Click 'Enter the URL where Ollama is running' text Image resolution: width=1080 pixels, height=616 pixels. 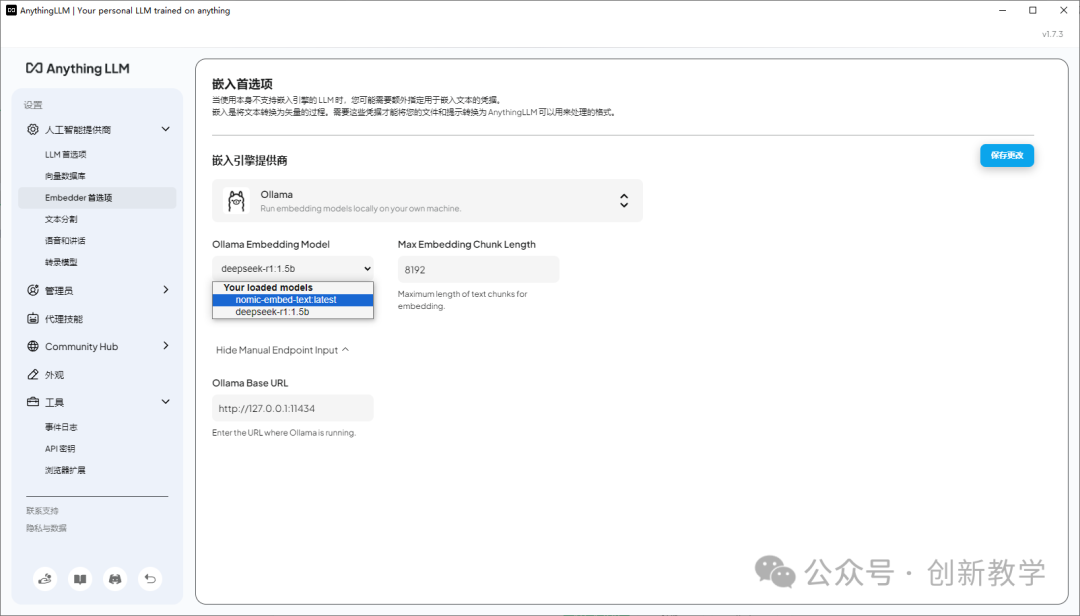click(x=284, y=433)
